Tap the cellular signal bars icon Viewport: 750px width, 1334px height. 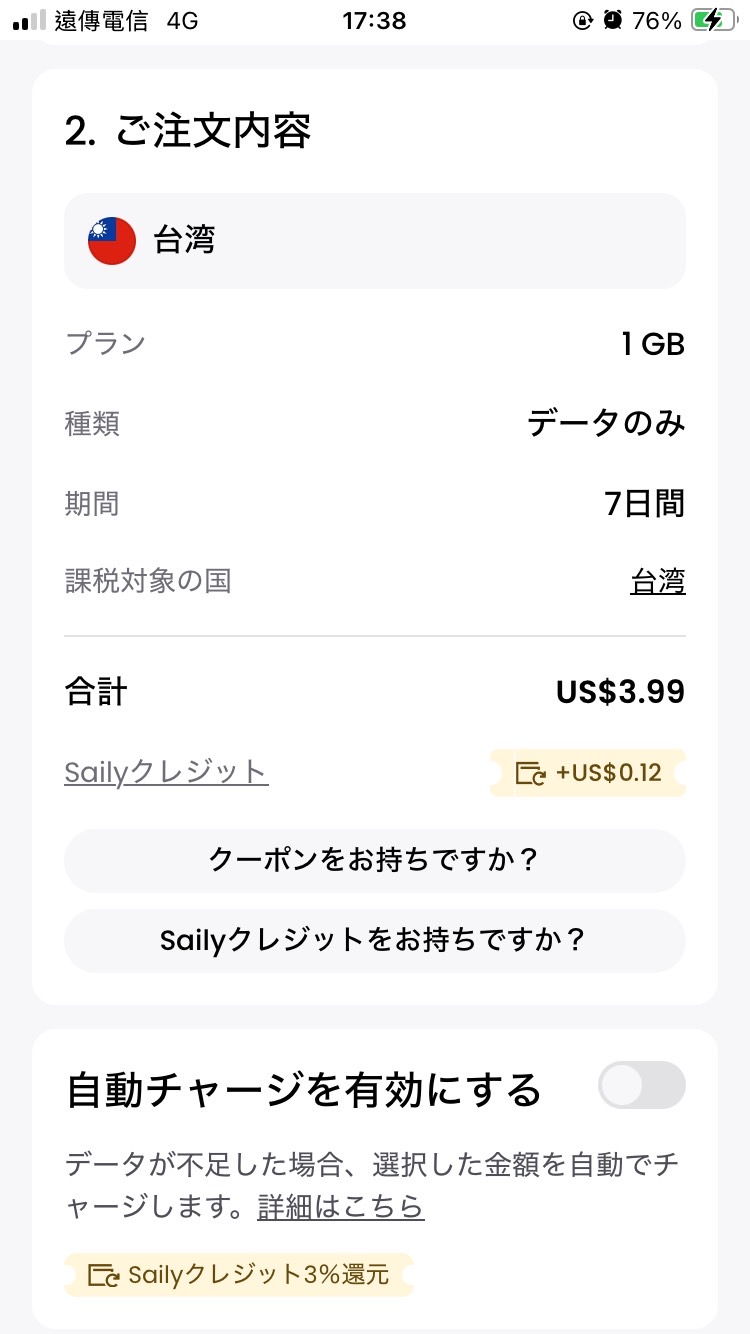point(30,20)
